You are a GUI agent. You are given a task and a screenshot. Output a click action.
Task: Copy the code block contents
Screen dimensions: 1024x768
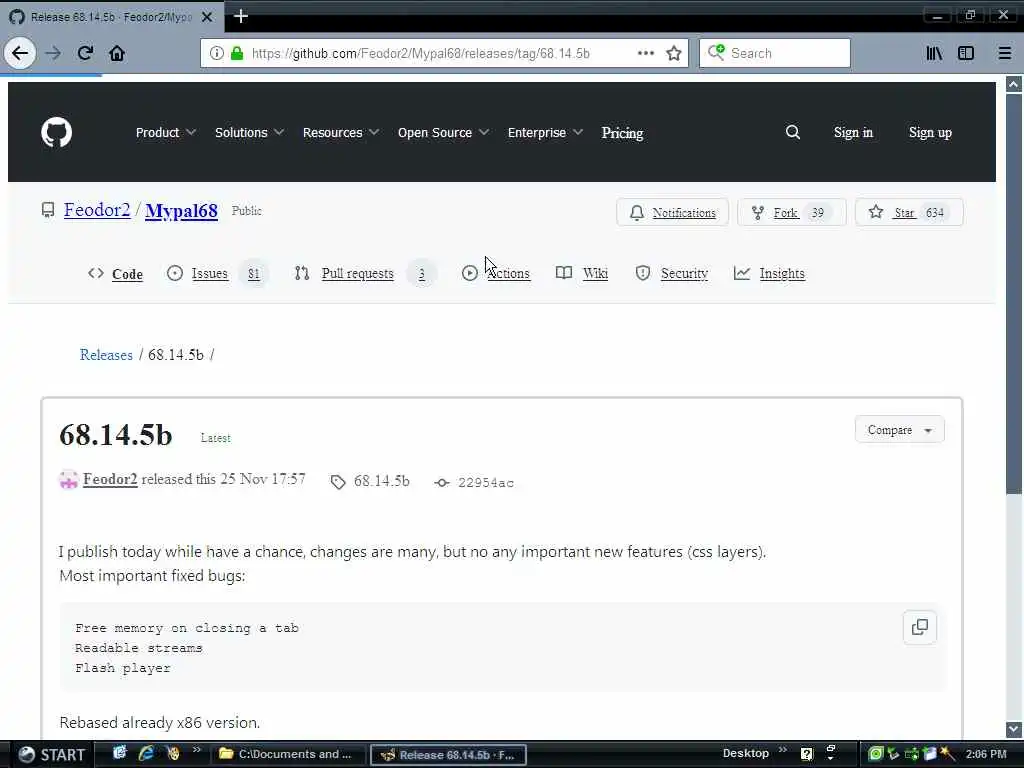click(x=920, y=627)
